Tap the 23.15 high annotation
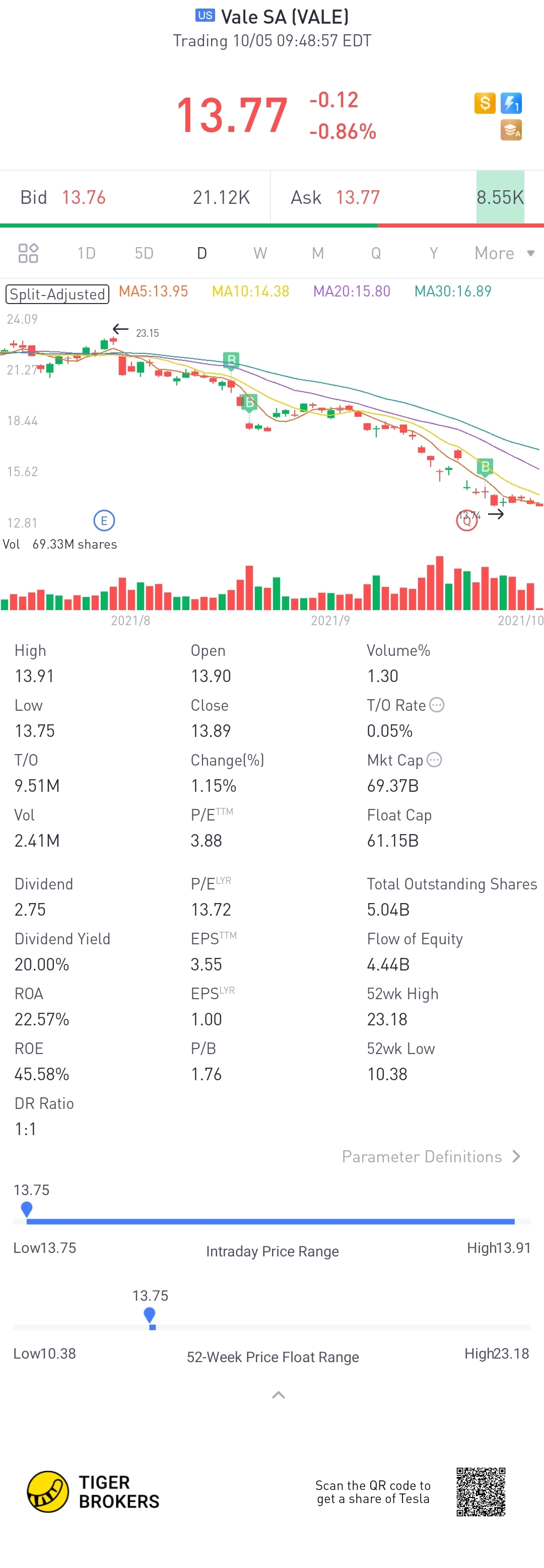The image size is (544, 1568). click(148, 333)
